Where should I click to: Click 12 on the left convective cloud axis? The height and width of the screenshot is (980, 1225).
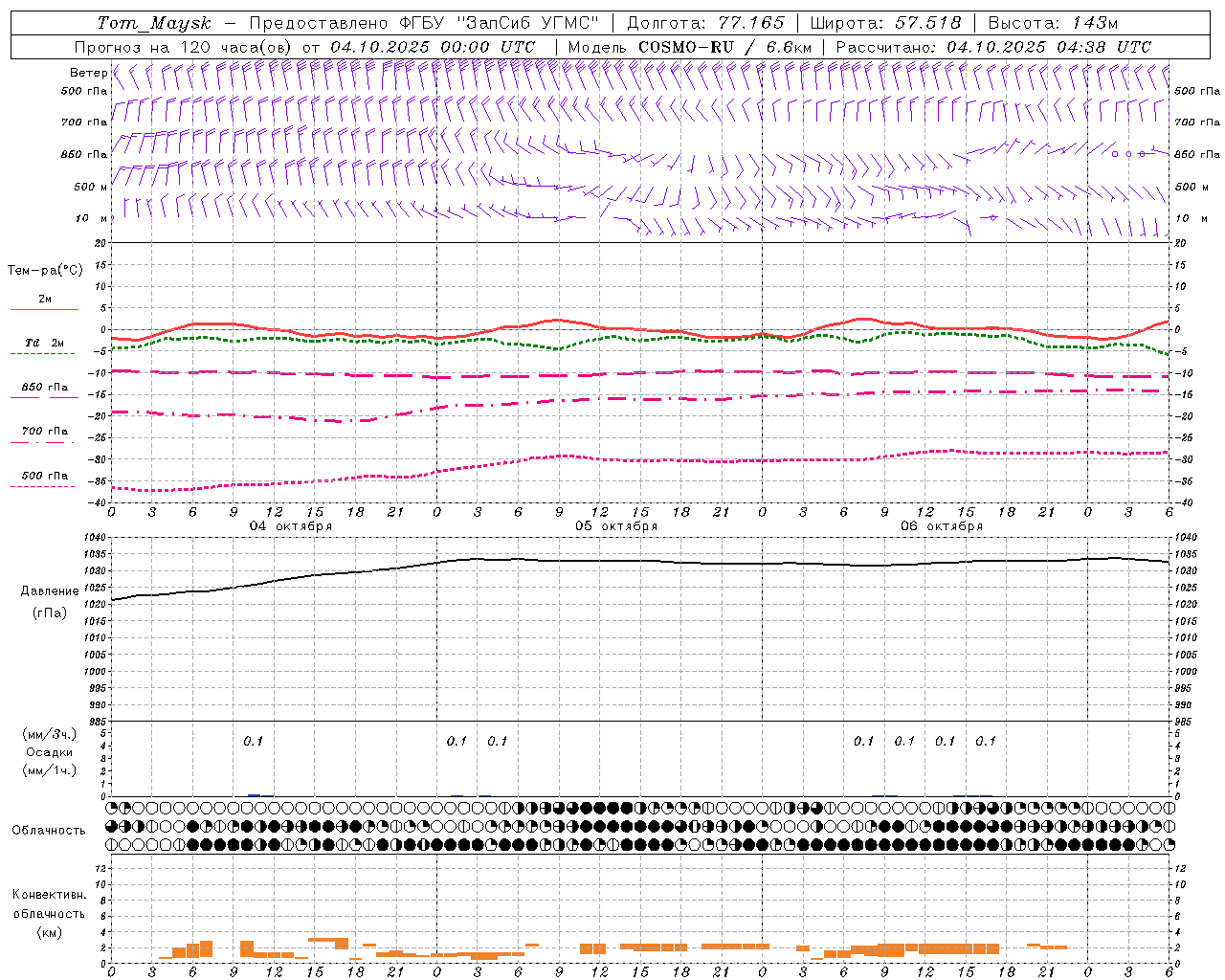point(102,868)
